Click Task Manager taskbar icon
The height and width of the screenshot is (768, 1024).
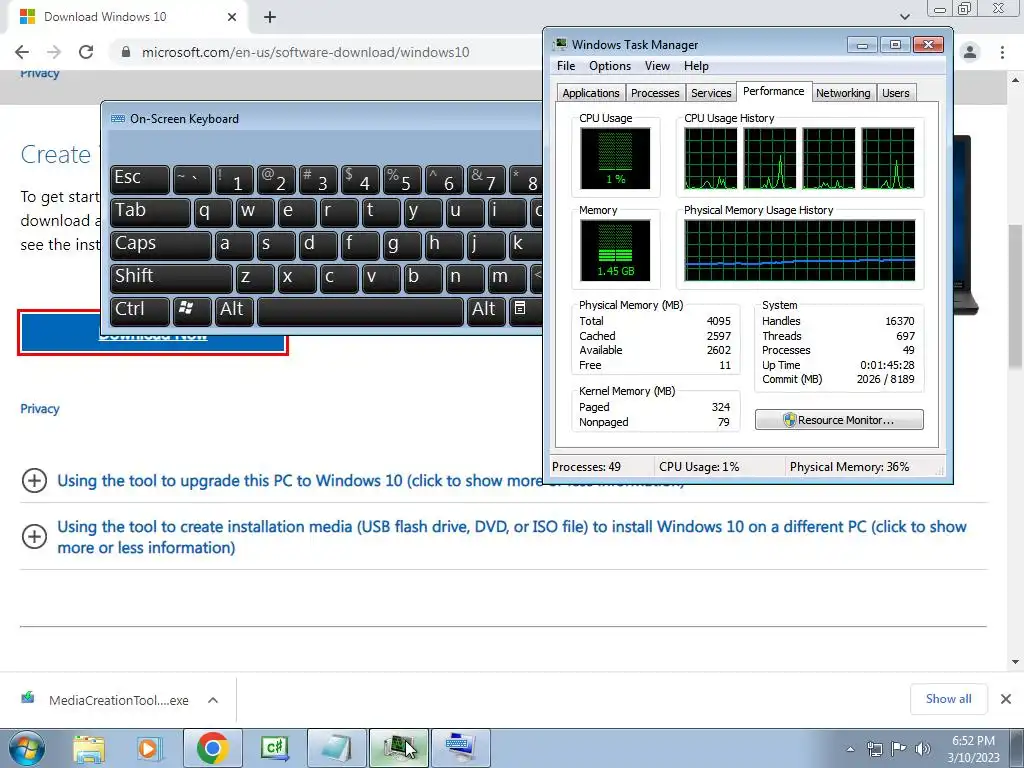pos(399,748)
